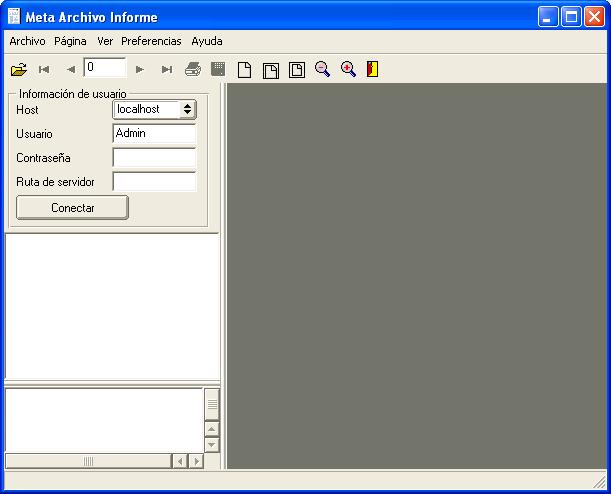
Task: Open the Ayuda menu
Action: click(207, 42)
